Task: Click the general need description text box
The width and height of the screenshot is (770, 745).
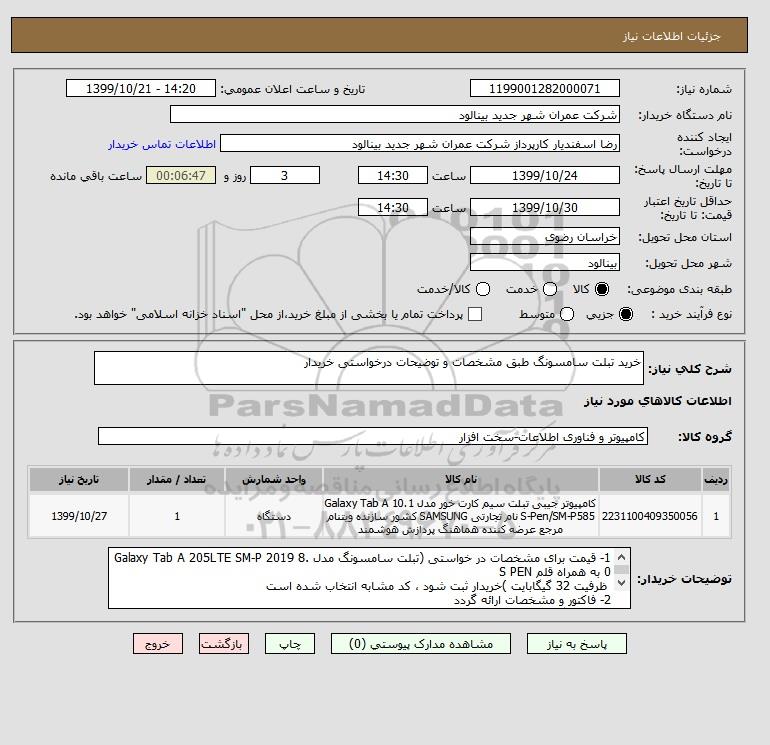Action: (369, 368)
